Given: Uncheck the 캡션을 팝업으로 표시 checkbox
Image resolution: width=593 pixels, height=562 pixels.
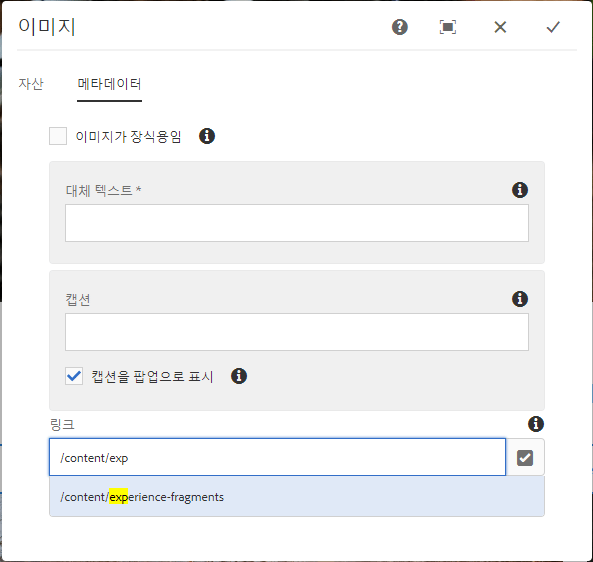Looking at the screenshot, I should point(74,376).
